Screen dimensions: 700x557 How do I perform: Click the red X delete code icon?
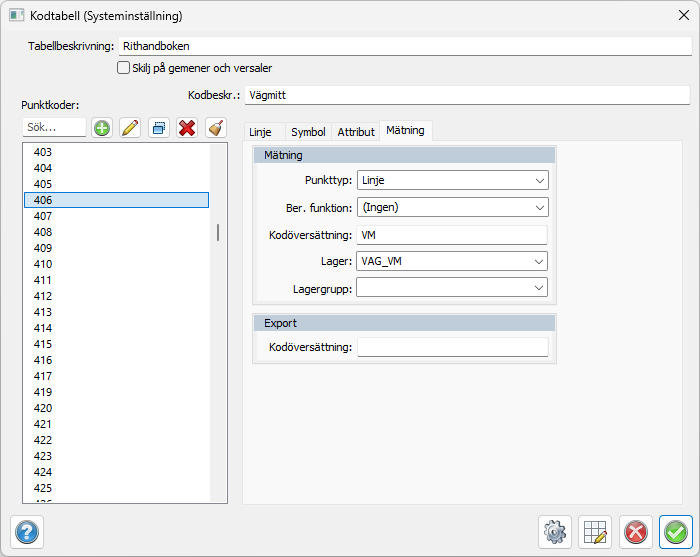tap(186, 128)
